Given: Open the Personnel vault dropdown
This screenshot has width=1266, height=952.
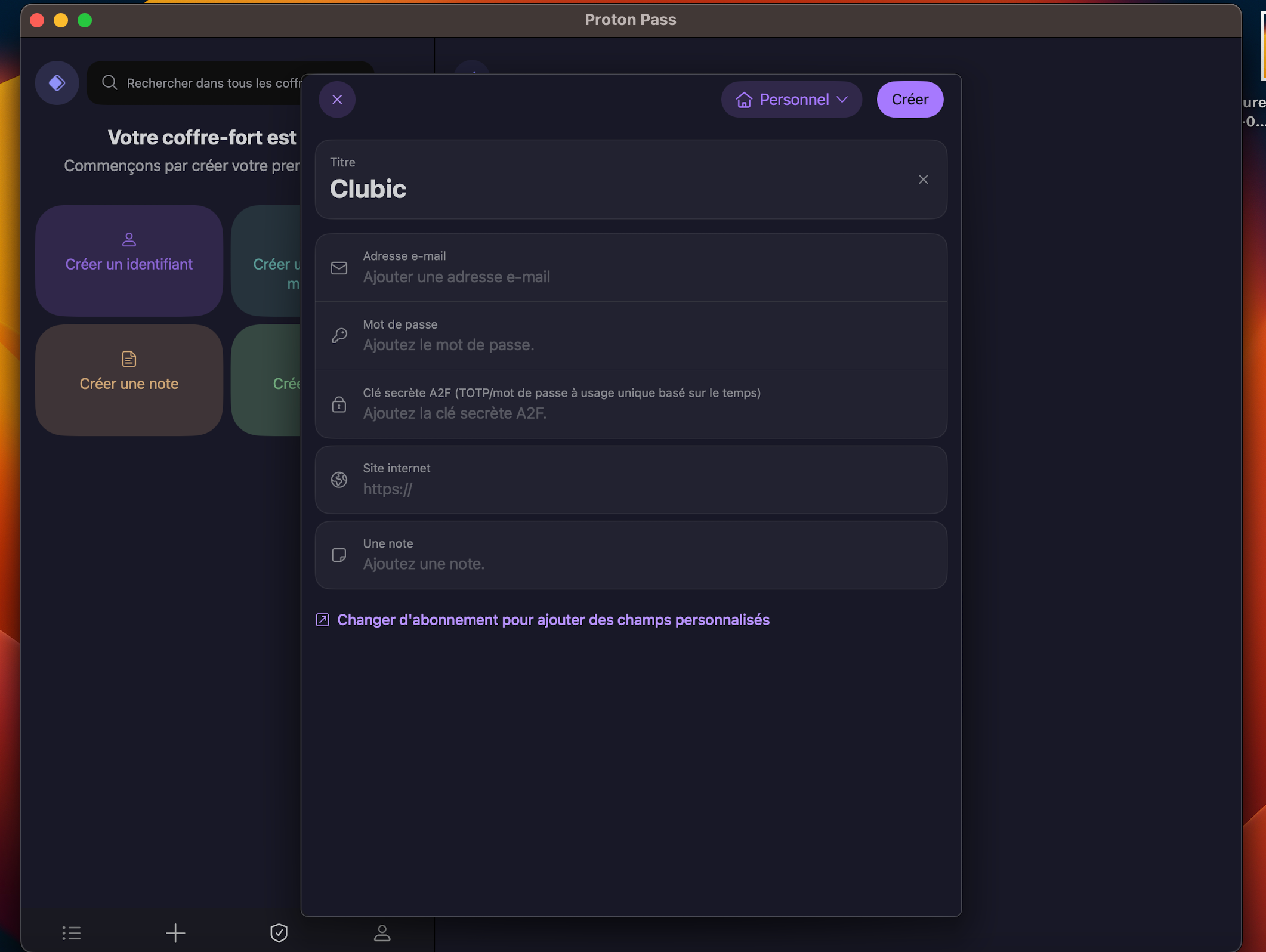Looking at the screenshot, I should 791,100.
